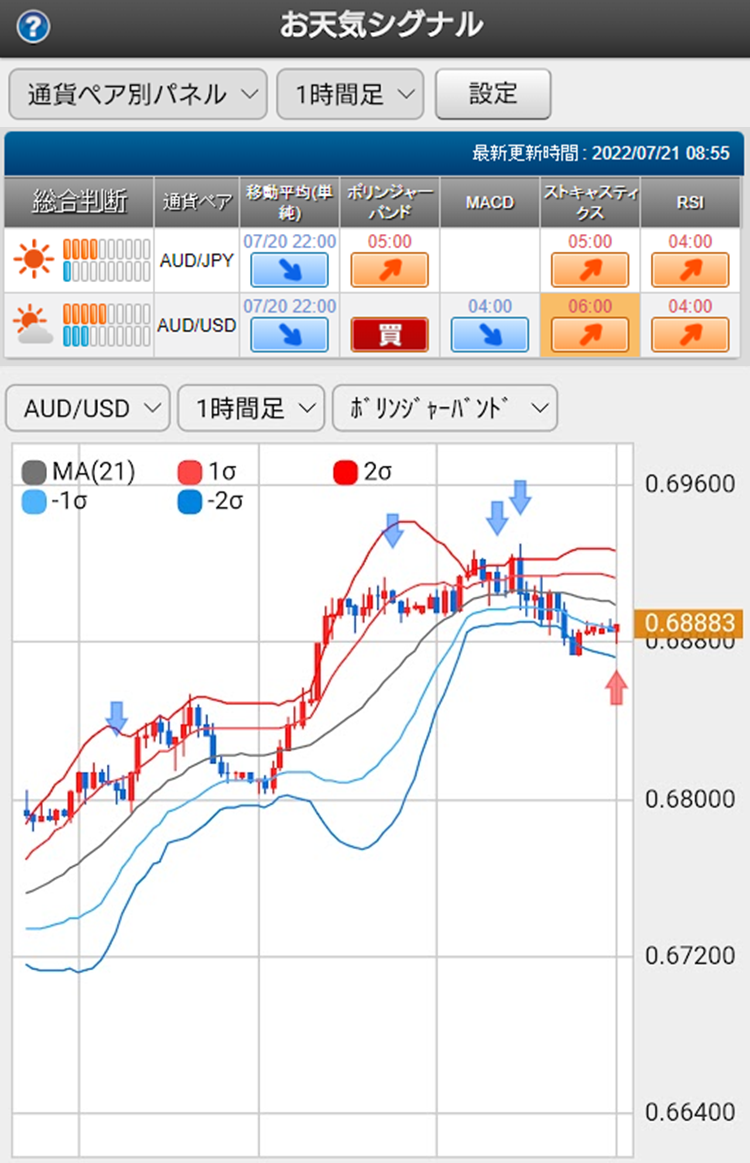Click the RSI column header
This screenshot has width=750, height=1163.
tap(690, 202)
